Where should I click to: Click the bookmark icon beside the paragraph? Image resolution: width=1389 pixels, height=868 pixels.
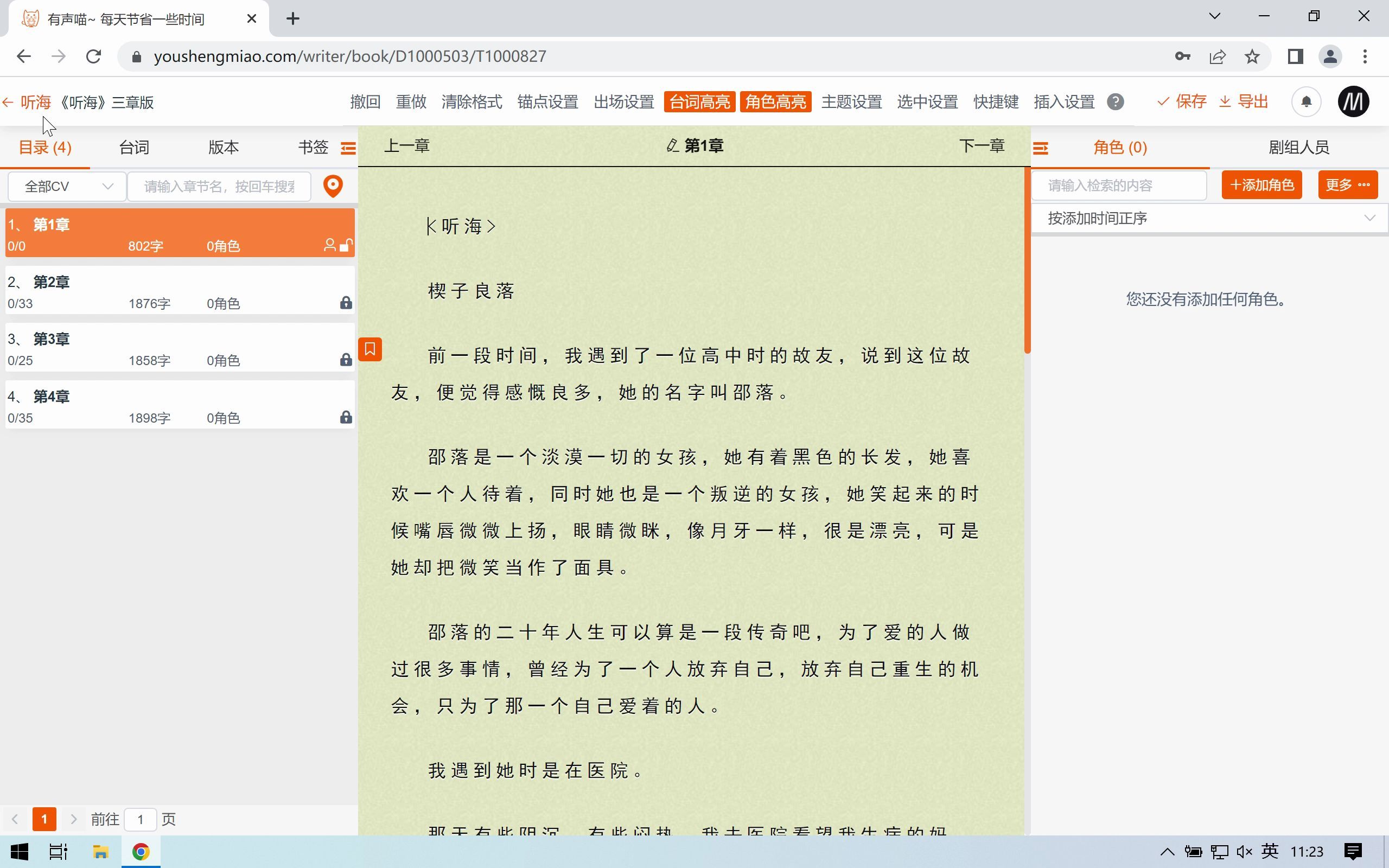(x=370, y=349)
